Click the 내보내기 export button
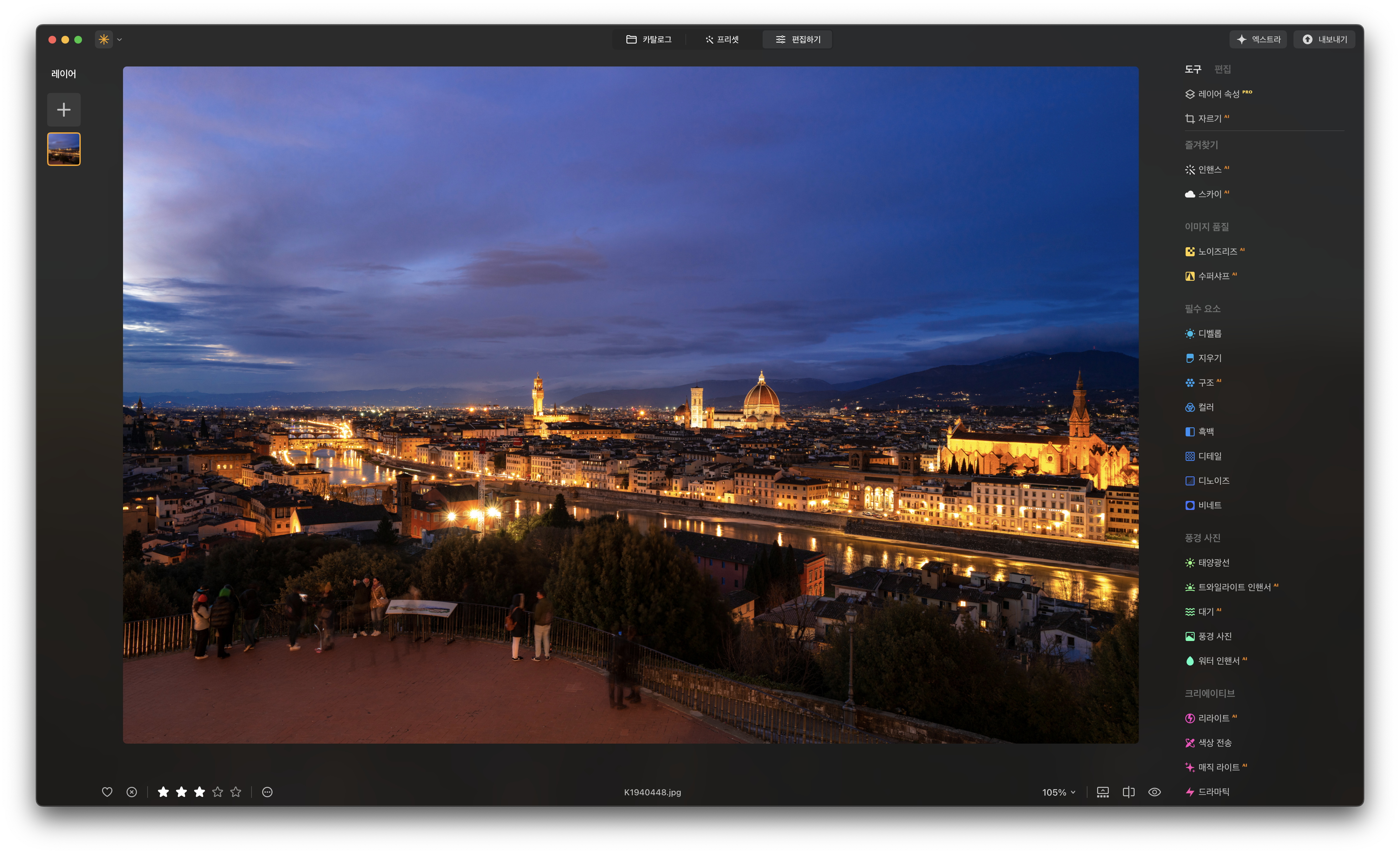1400x854 pixels. 1324,40
